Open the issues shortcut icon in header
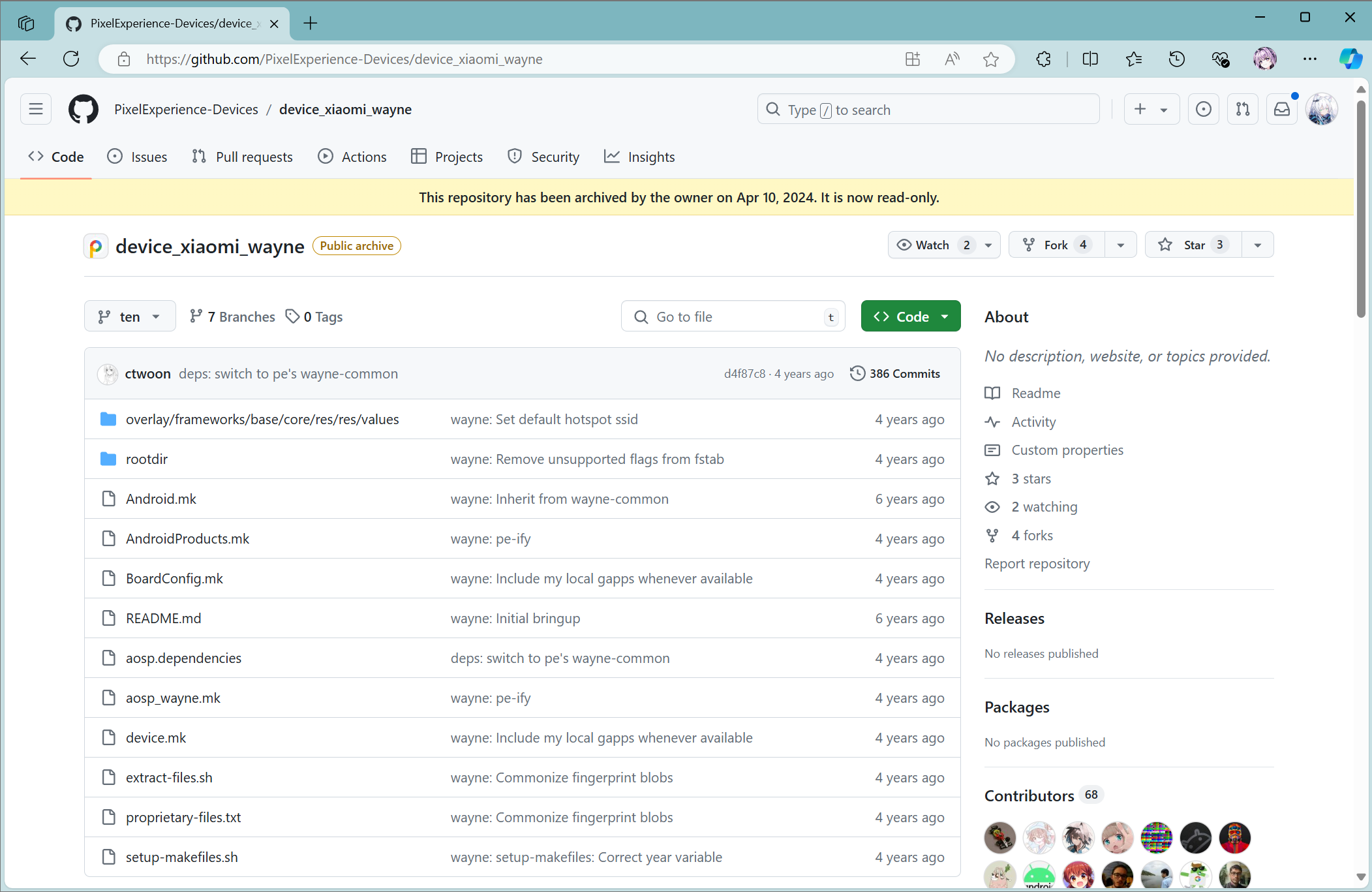The height and width of the screenshot is (892, 1372). (x=1203, y=109)
